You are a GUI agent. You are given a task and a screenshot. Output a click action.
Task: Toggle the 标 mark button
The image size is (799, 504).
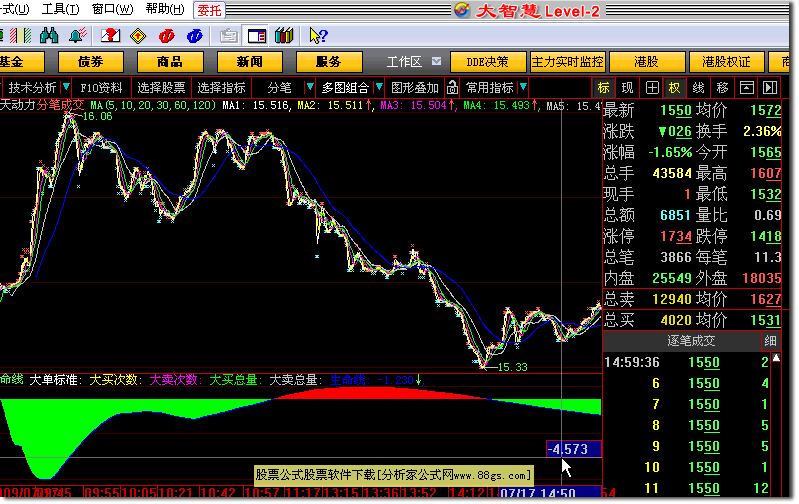click(603, 88)
